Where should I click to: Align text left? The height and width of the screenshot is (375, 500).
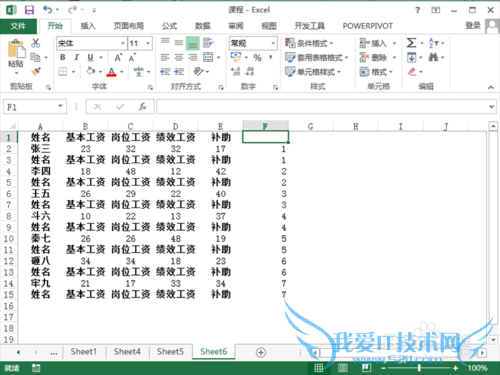pyautogui.click(x=165, y=57)
